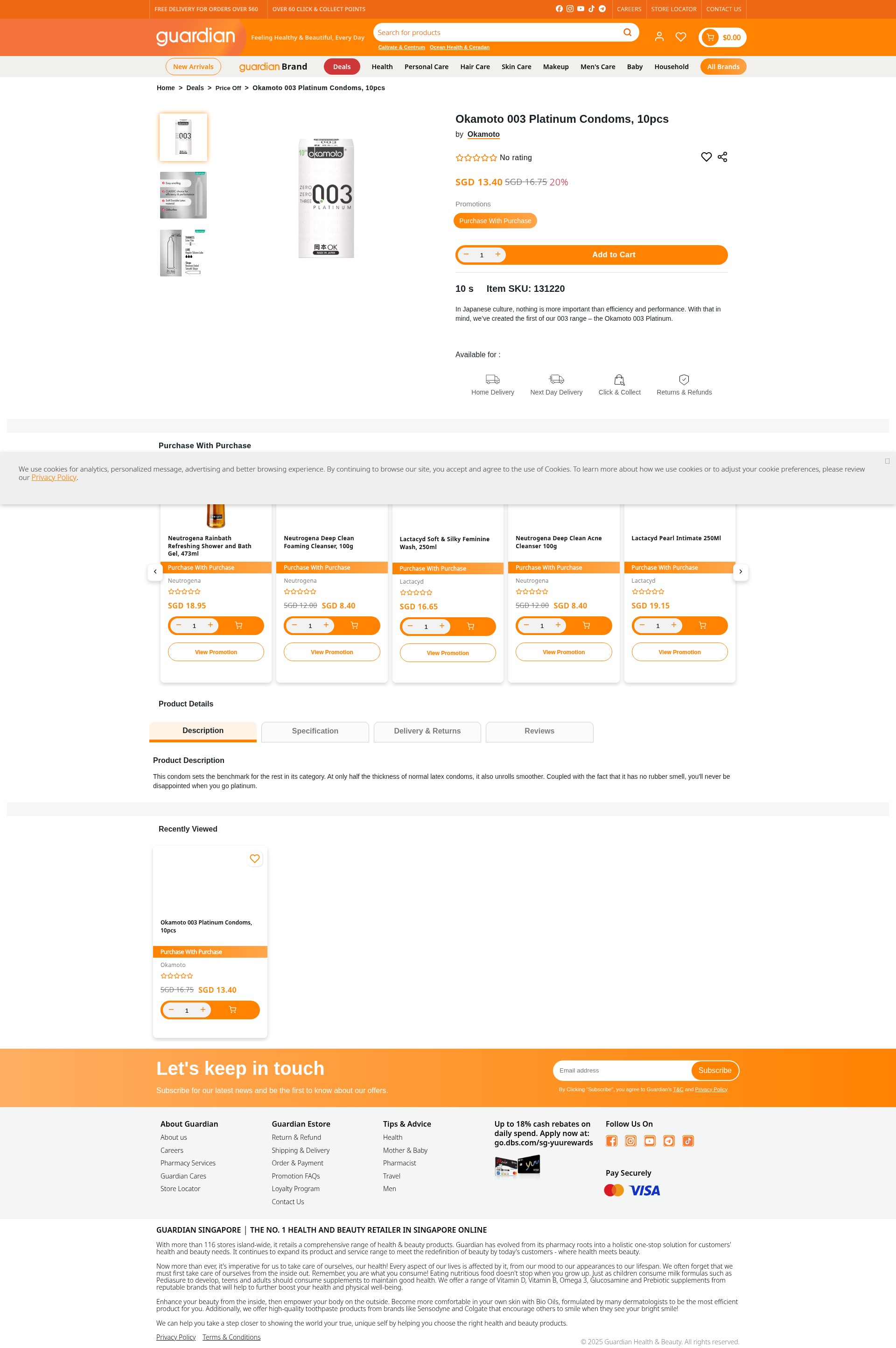
Task: Click Price Off breadcrumb link
Action: point(228,88)
